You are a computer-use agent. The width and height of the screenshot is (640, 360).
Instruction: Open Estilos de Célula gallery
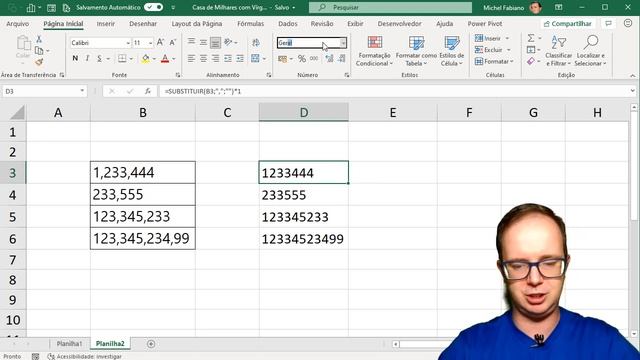tap(452, 51)
